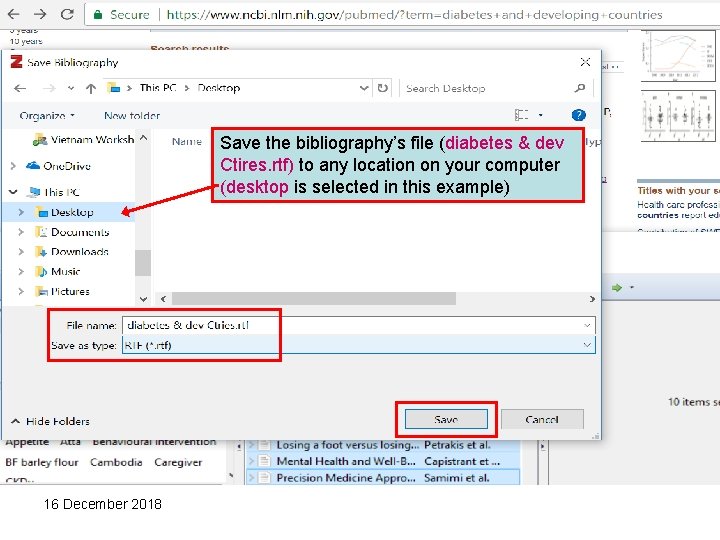
Task: Click navigation pane scroll up arrow
Action: 143,138
